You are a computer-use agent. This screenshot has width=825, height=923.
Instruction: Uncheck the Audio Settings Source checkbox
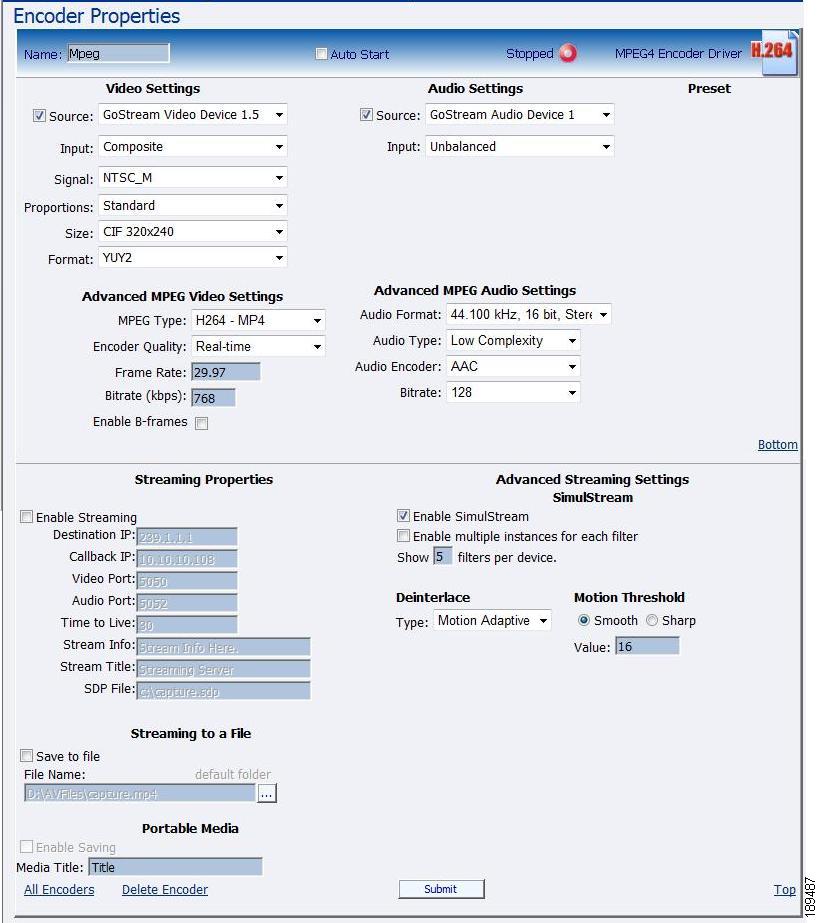click(x=366, y=115)
